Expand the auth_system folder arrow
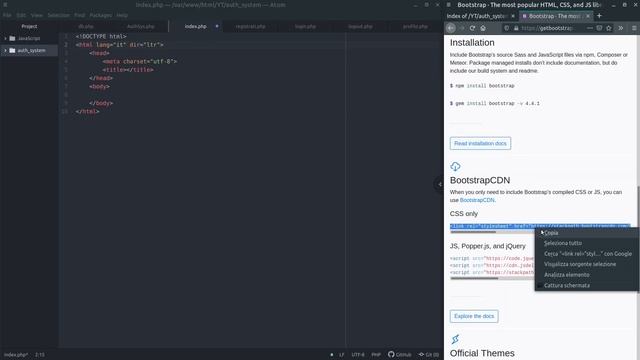This screenshot has height=360, width=640. click(x=5, y=50)
